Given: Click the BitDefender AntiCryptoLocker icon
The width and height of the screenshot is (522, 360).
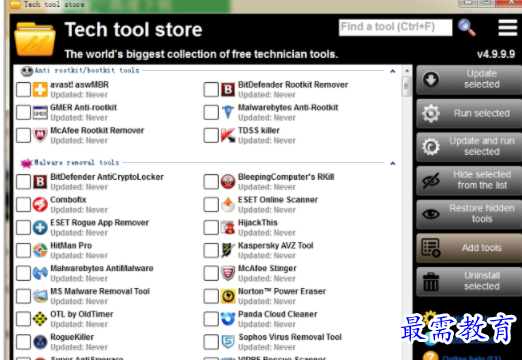Looking at the screenshot, I should pyautogui.click(x=40, y=182).
